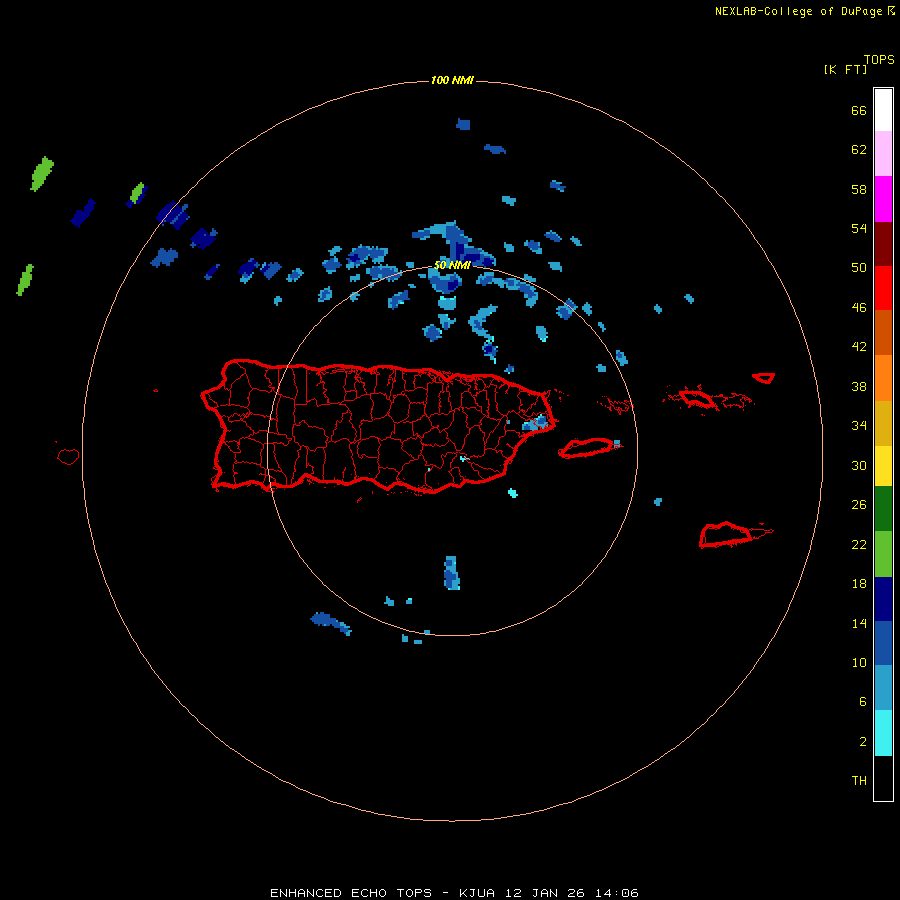Click the light pink swatch between 62 and 58
900x900 pixels.
click(883, 154)
